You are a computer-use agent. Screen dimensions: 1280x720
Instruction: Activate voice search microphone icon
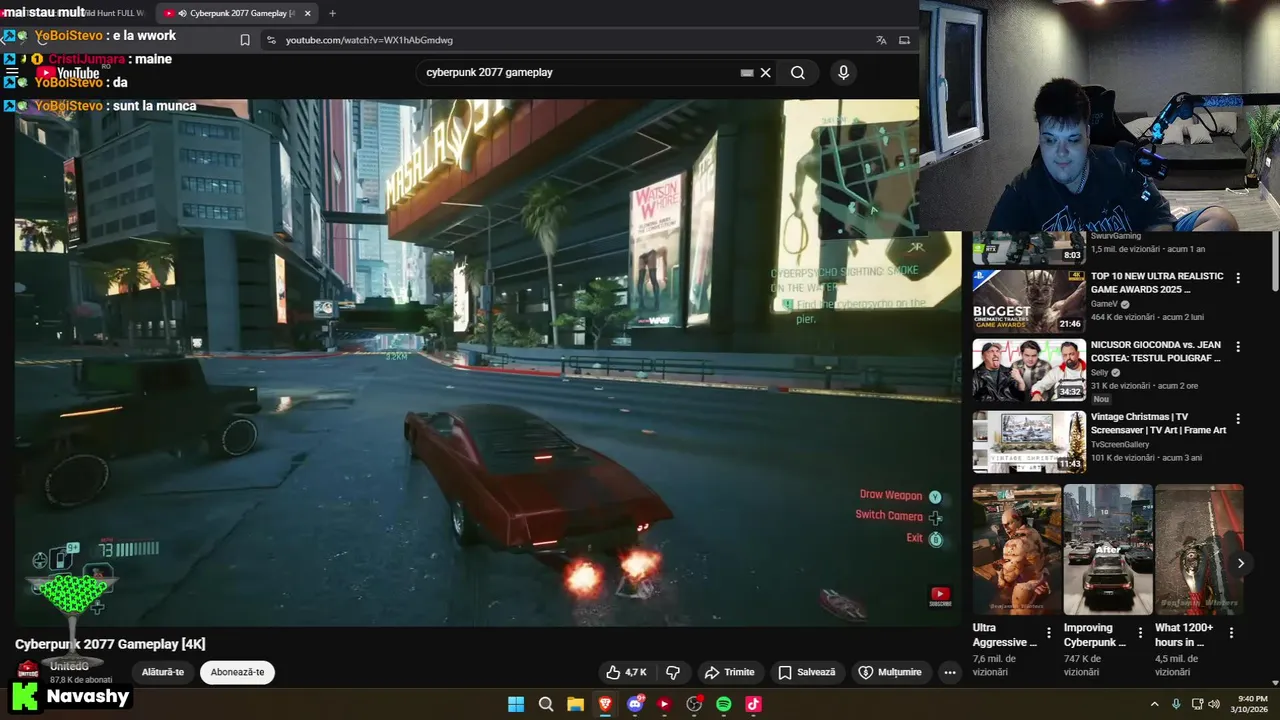843,72
